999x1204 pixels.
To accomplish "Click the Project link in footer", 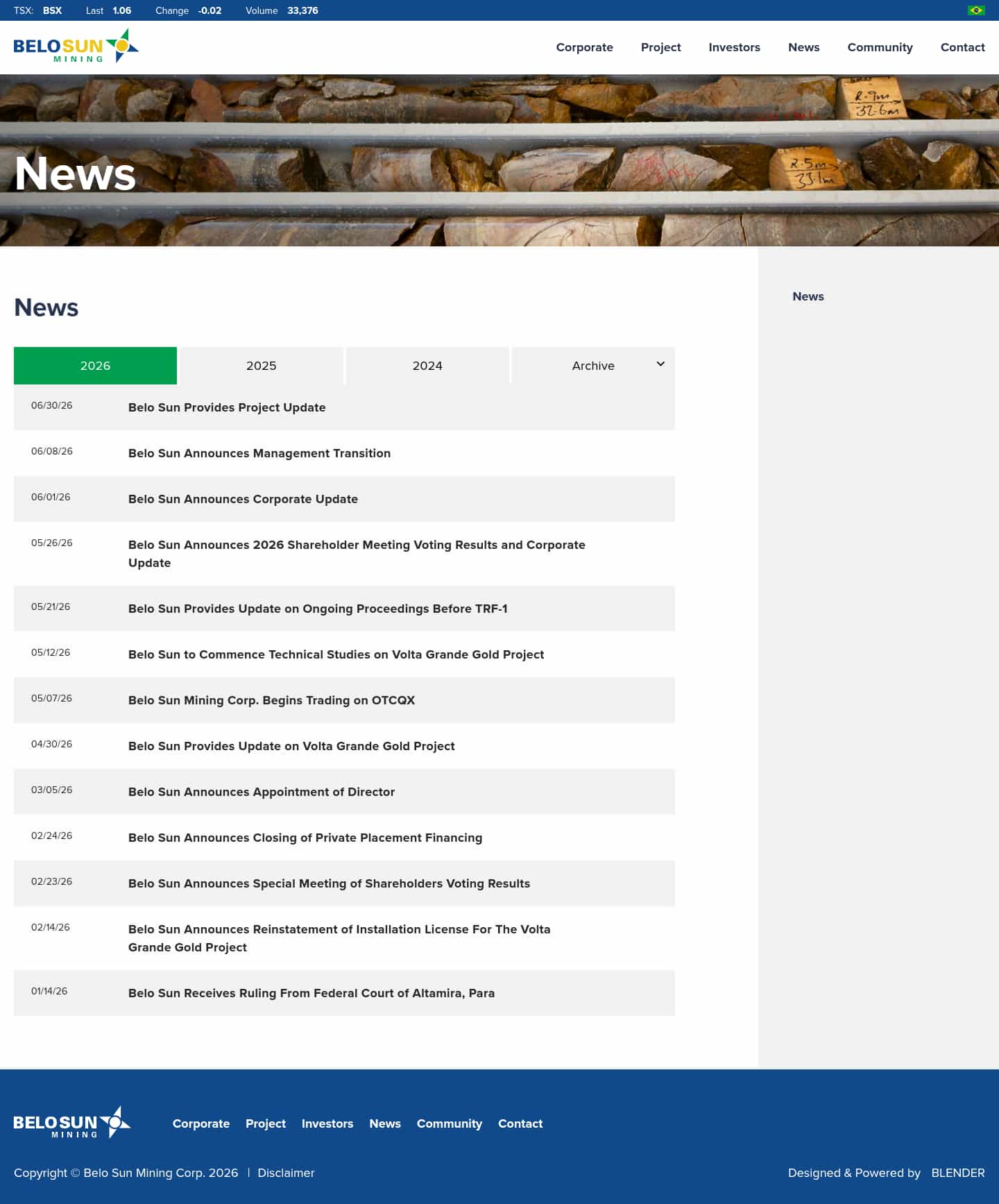I will [266, 1124].
